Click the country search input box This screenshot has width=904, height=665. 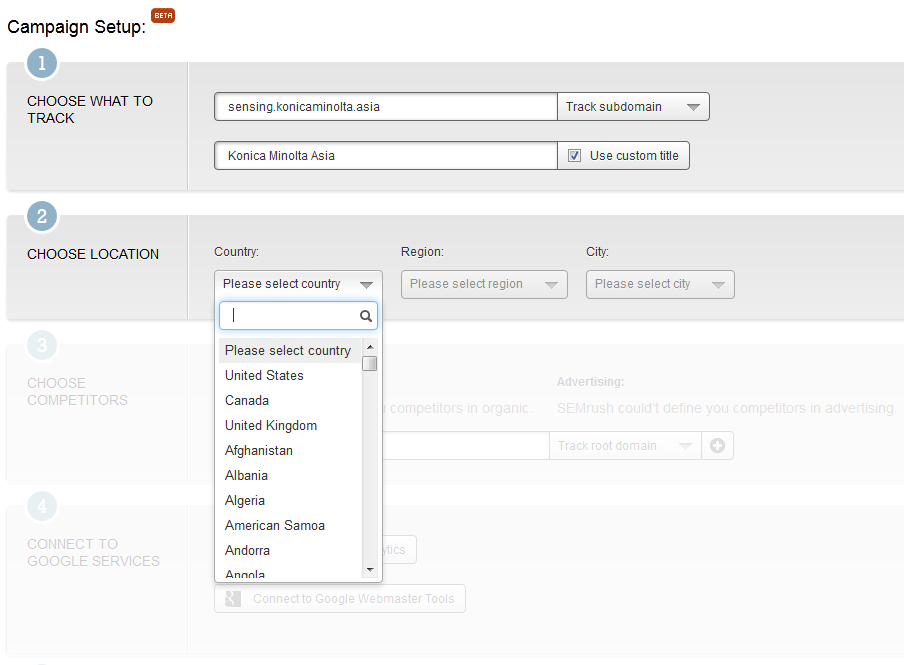point(298,315)
